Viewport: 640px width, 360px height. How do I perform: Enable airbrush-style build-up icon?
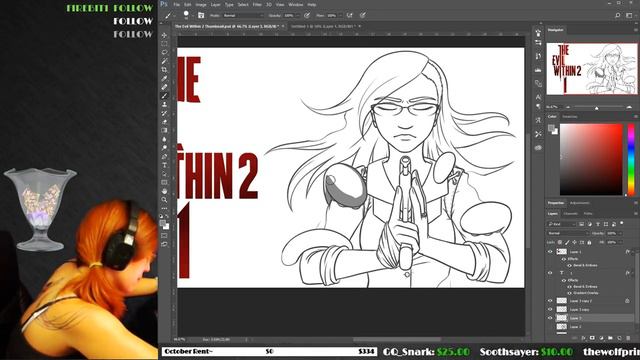pyautogui.click(x=349, y=16)
